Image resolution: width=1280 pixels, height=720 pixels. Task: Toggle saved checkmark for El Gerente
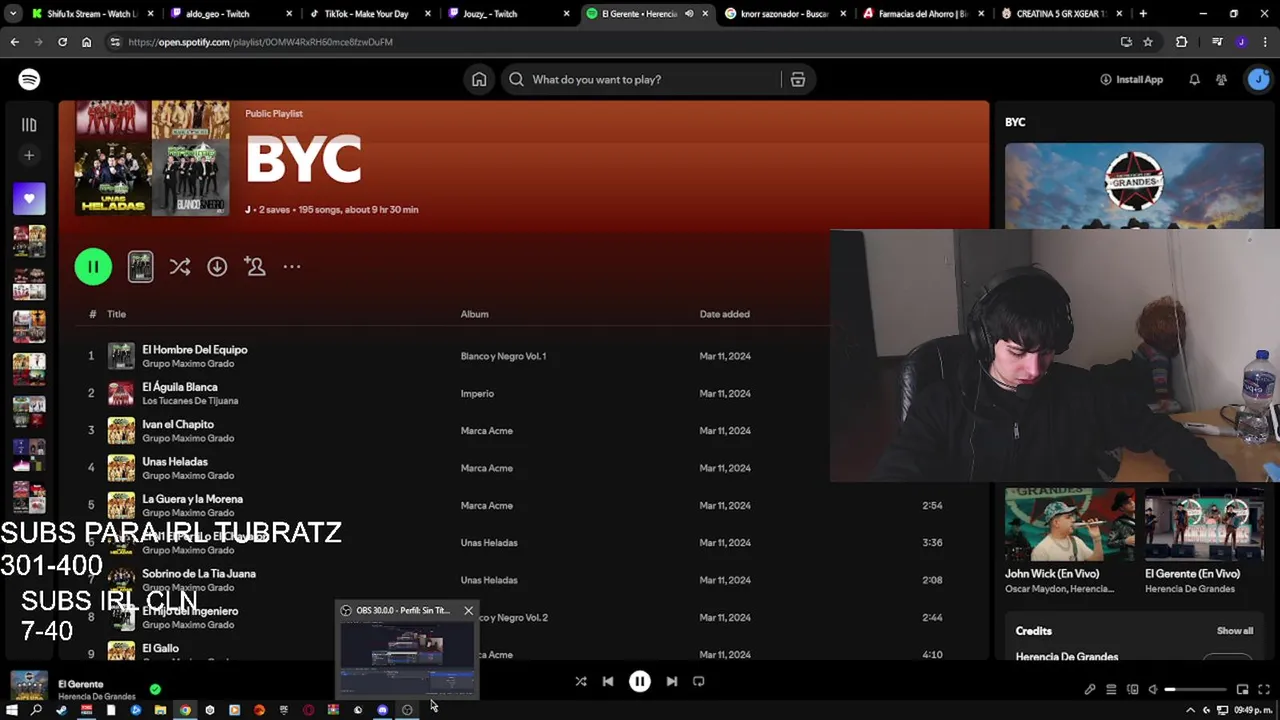click(155, 689)
